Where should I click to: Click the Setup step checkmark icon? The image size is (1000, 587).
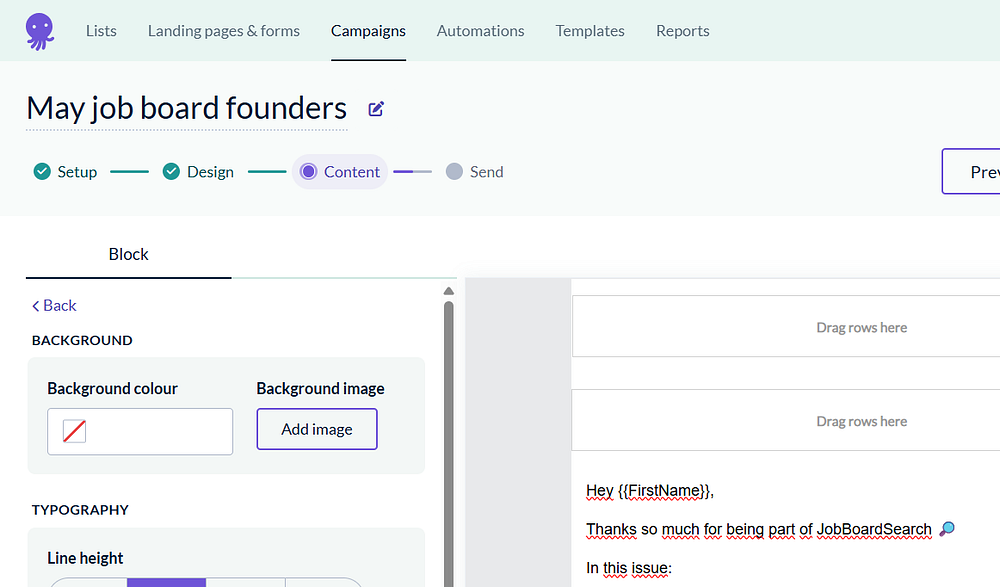coord(42,172)
